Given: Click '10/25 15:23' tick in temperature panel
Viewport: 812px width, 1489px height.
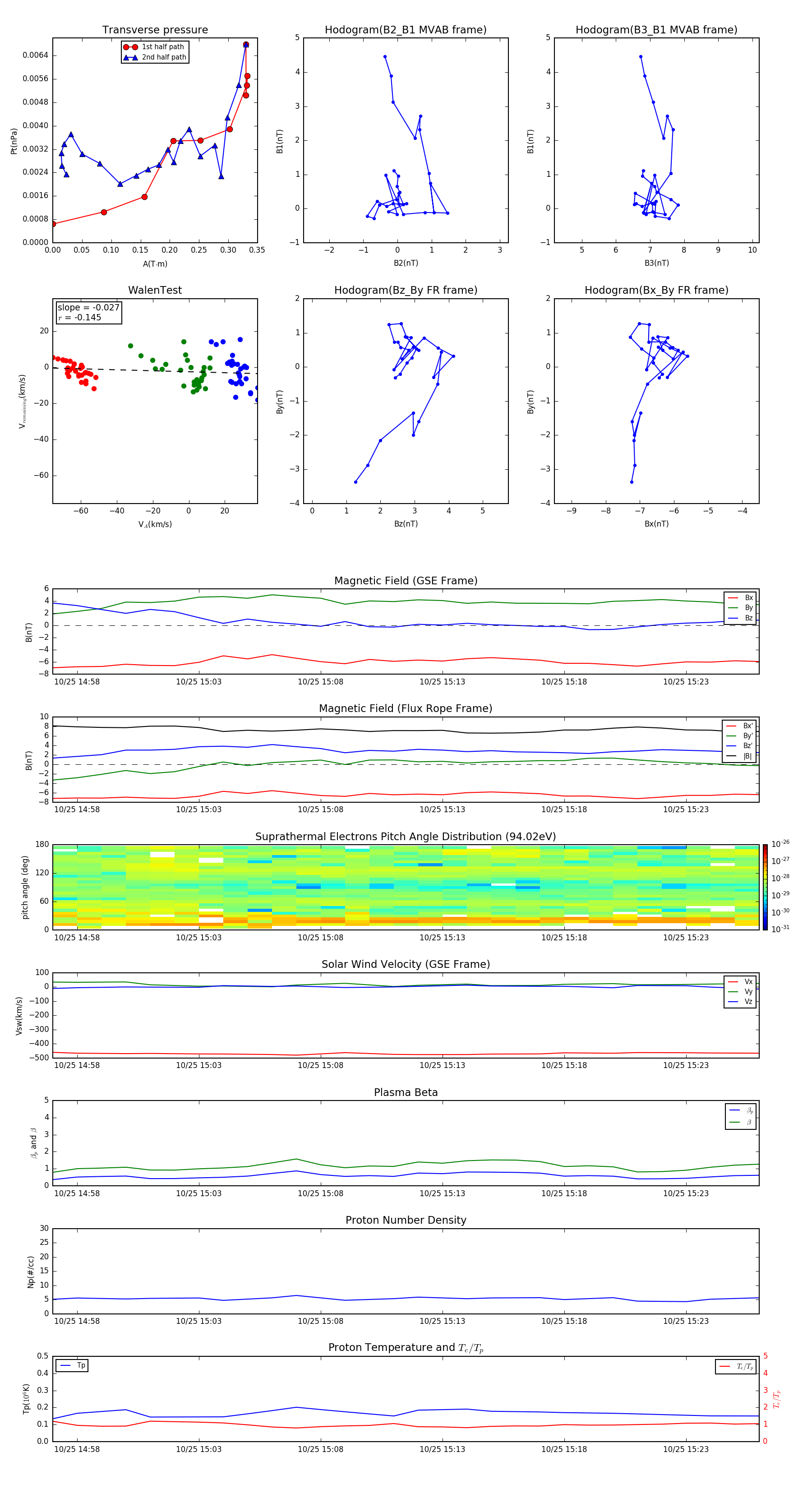Looking at the screenshot, I should (x=686, y=1449).
